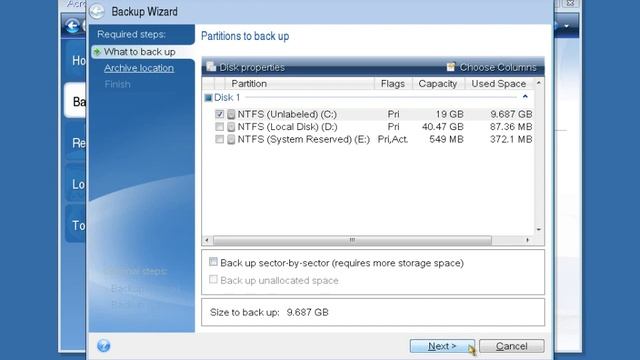Open the dropdown arrow in the main window toolbar
The width and height of the screenshot is (640, 360).
(x=567, y=26)
